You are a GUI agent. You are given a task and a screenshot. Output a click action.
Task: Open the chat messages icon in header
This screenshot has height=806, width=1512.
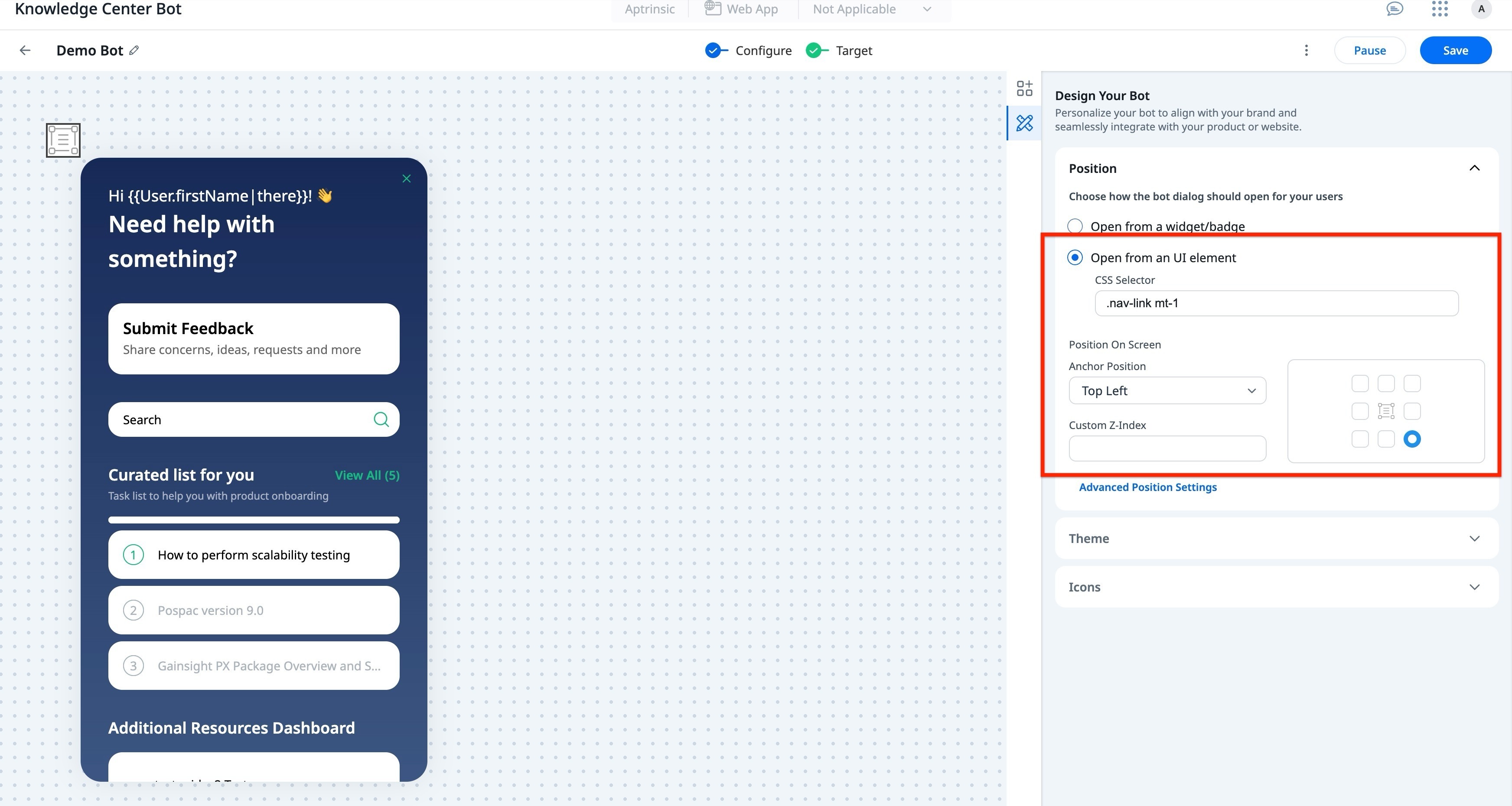[1395, 9]
